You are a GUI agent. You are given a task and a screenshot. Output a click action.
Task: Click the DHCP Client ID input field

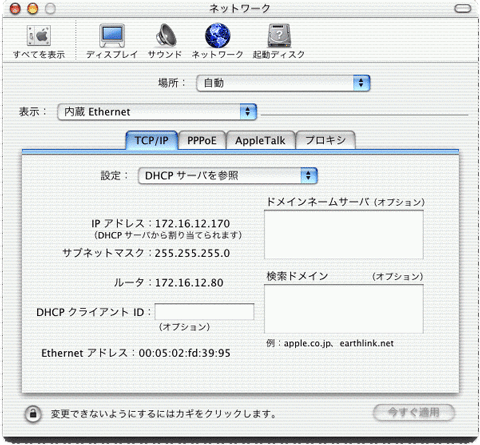coord(204,312)
